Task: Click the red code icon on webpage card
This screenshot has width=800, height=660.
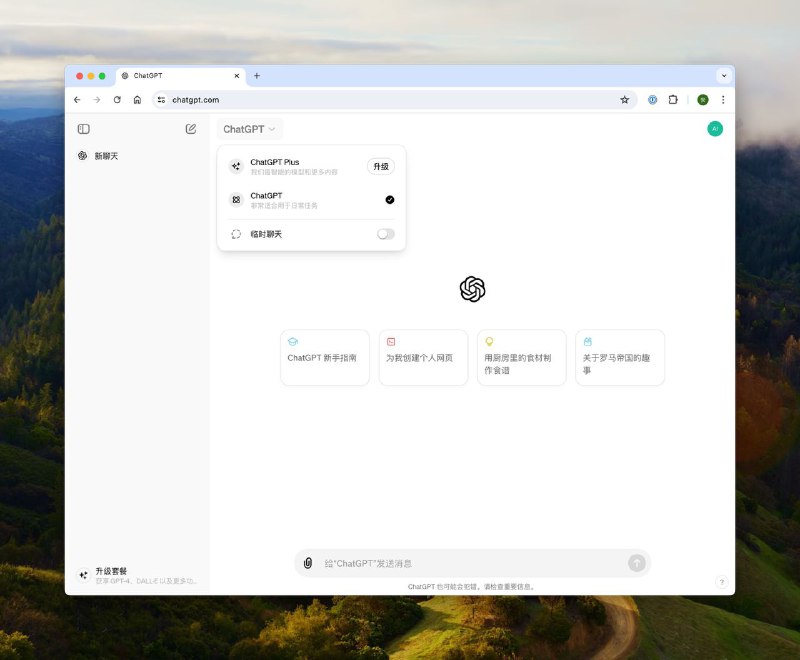Action: click(x=391, y=342)
